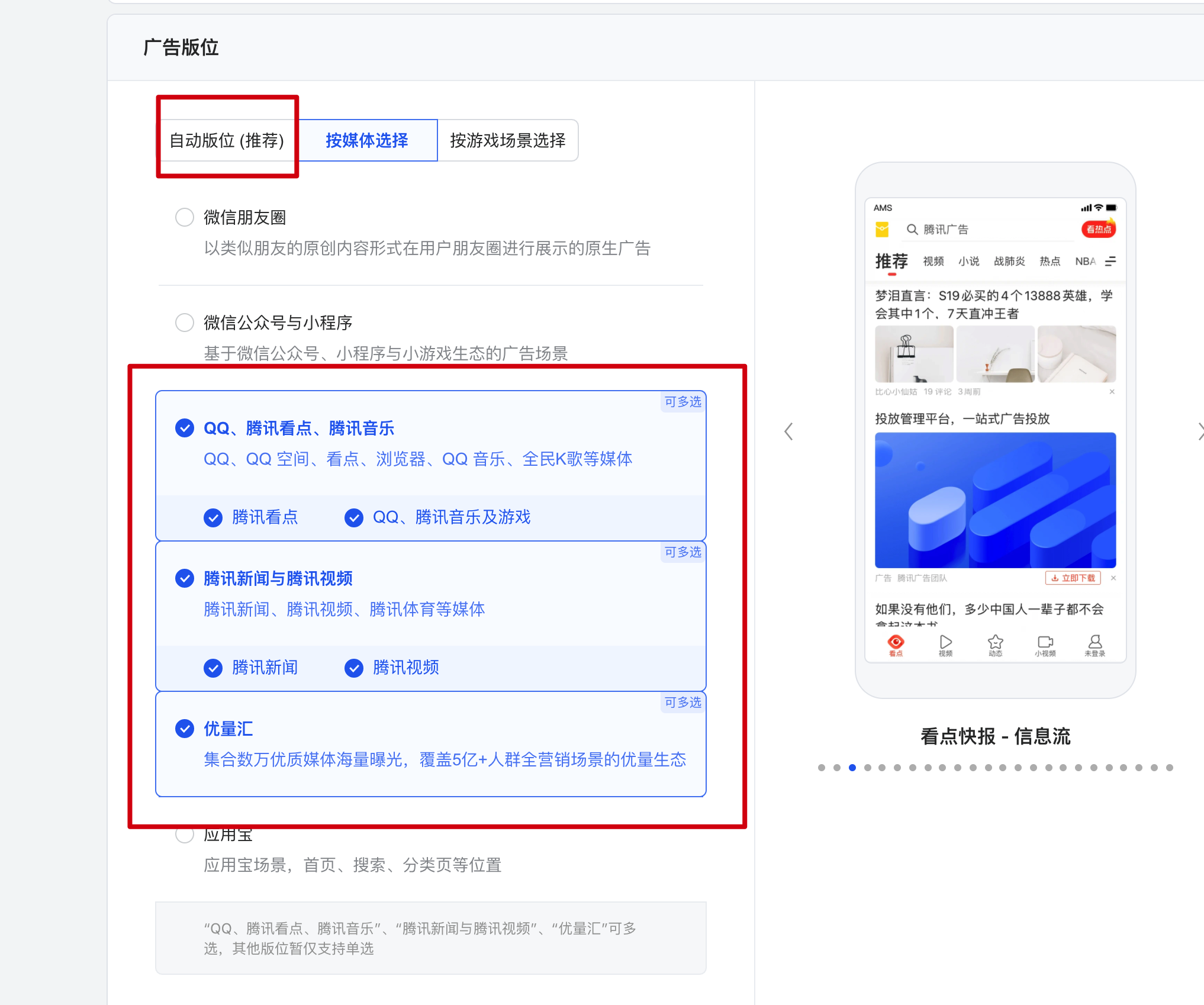
Task: Select the 自动版位 (推荐) tab
Action: pos(227,140)
